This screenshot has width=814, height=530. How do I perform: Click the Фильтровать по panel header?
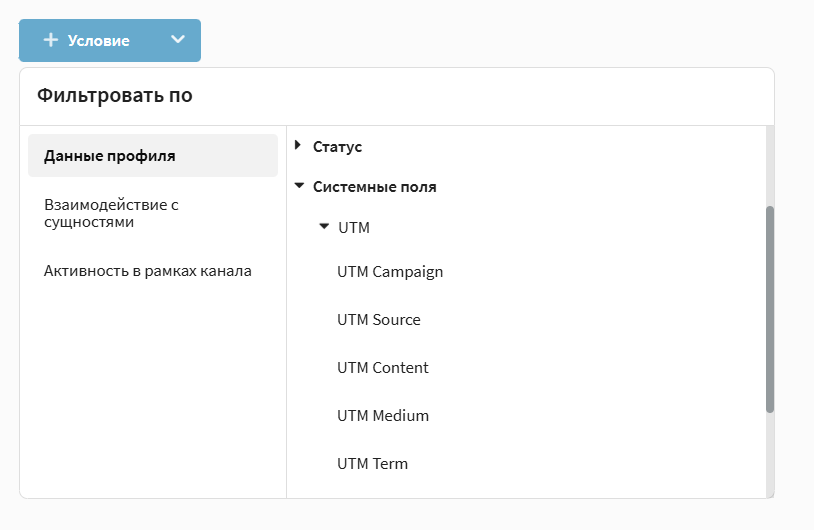114,96
